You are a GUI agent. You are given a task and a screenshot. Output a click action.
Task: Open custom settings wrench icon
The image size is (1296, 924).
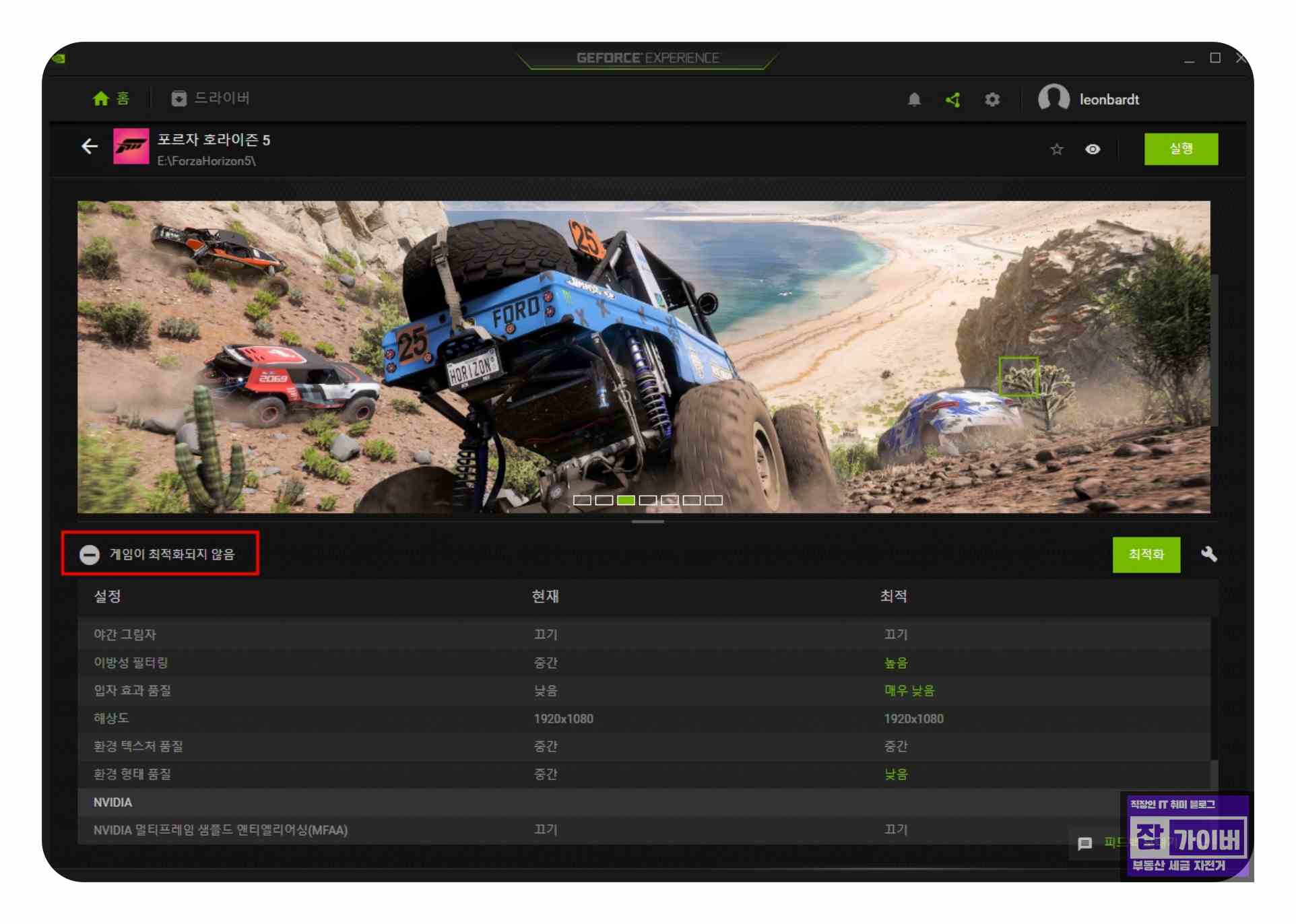tap(1208, 554)
